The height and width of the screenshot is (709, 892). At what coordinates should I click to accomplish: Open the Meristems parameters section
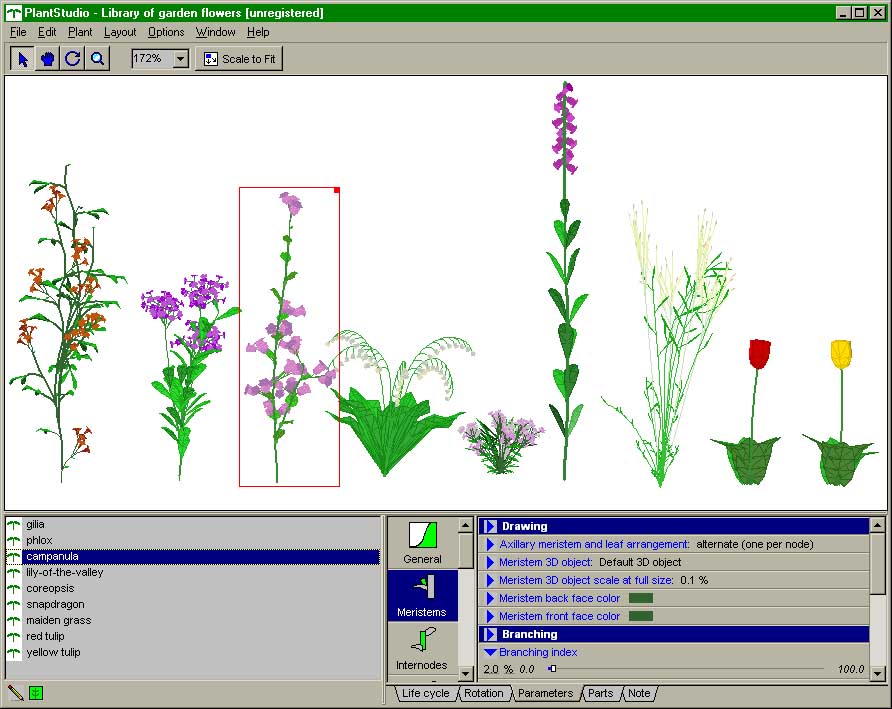[x=422, y=596]
